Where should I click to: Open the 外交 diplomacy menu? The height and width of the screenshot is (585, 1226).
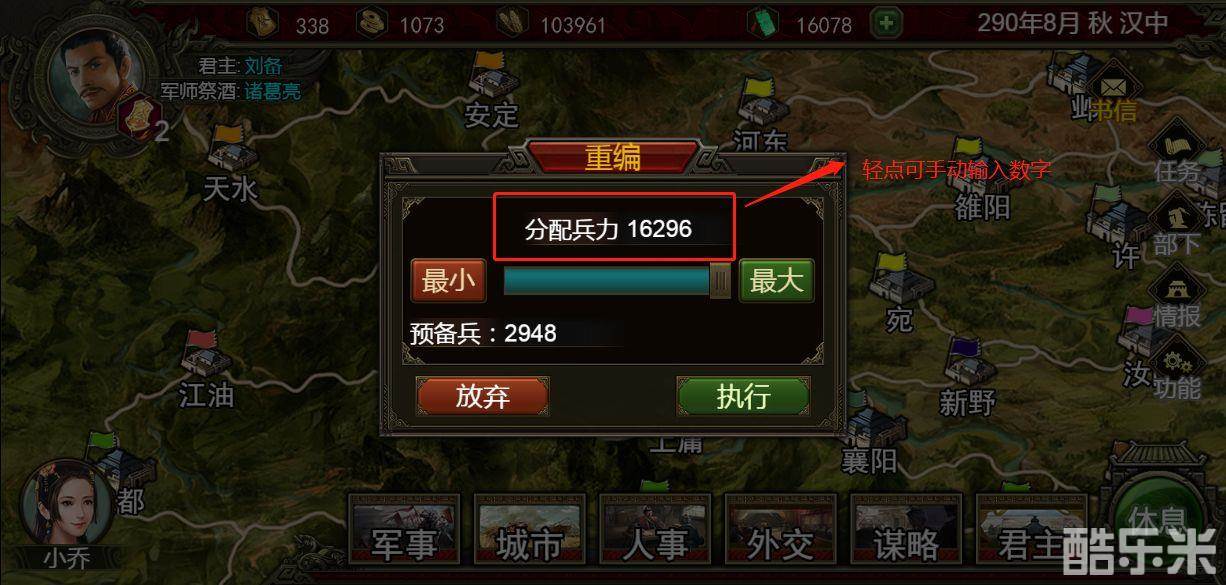[780, 530]
